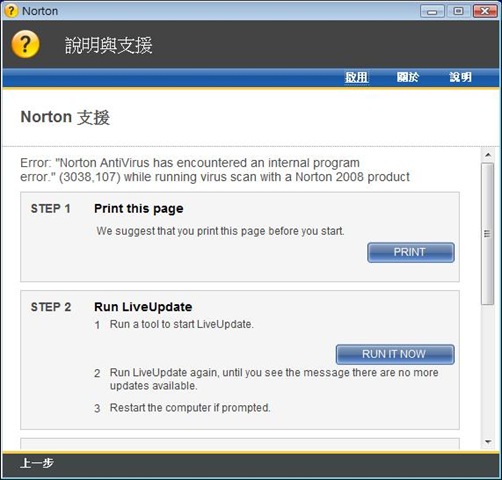Go back with 上一步
502x480 pixels.
(37, 463)
